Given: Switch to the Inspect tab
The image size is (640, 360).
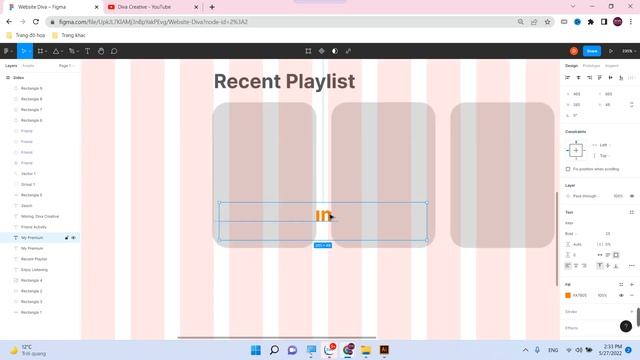Looking at the screenshot, I should 611,66.
